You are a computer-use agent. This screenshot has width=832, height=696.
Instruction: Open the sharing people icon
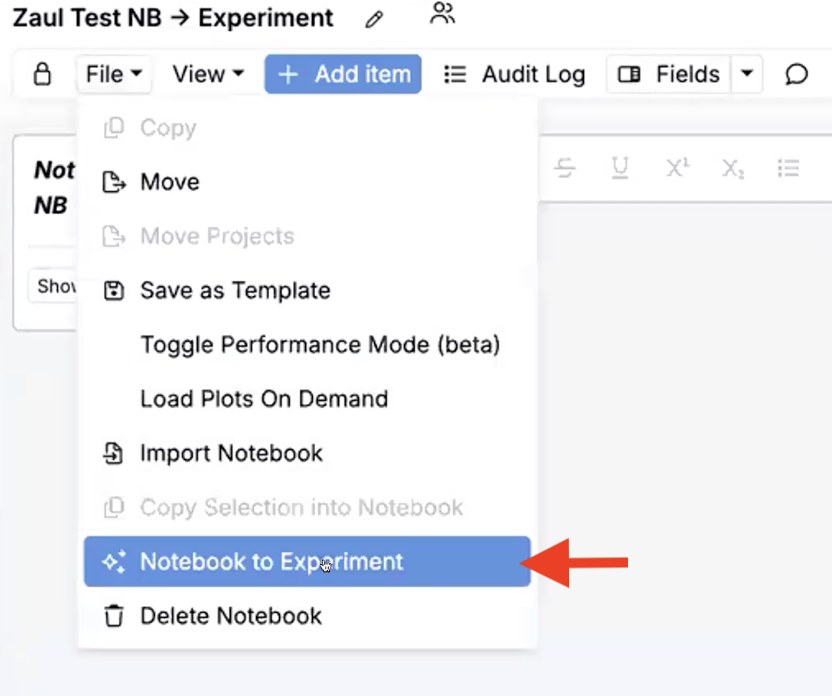[x=443, y=13]
